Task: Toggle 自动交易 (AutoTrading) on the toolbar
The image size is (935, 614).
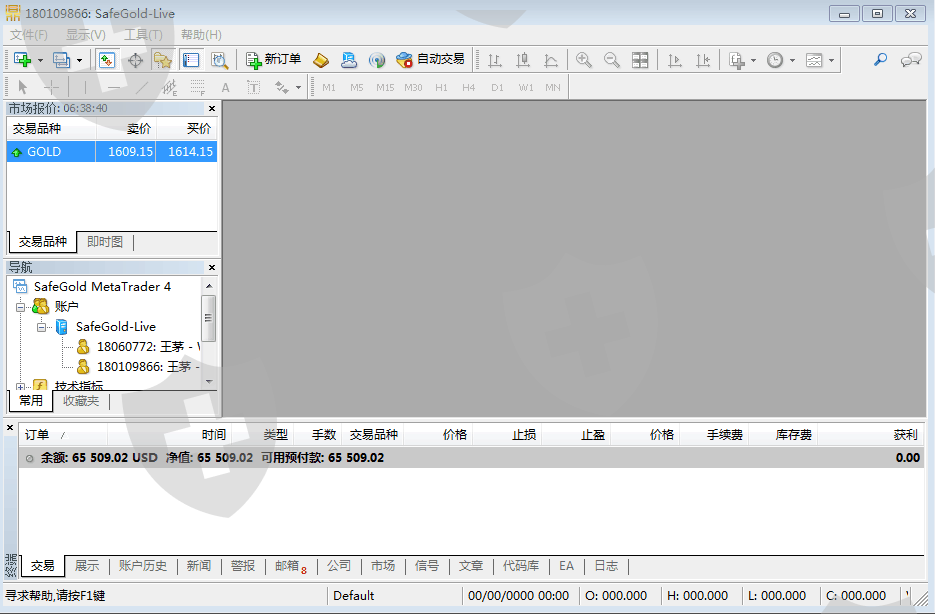Action: click(x=430, y=60)
